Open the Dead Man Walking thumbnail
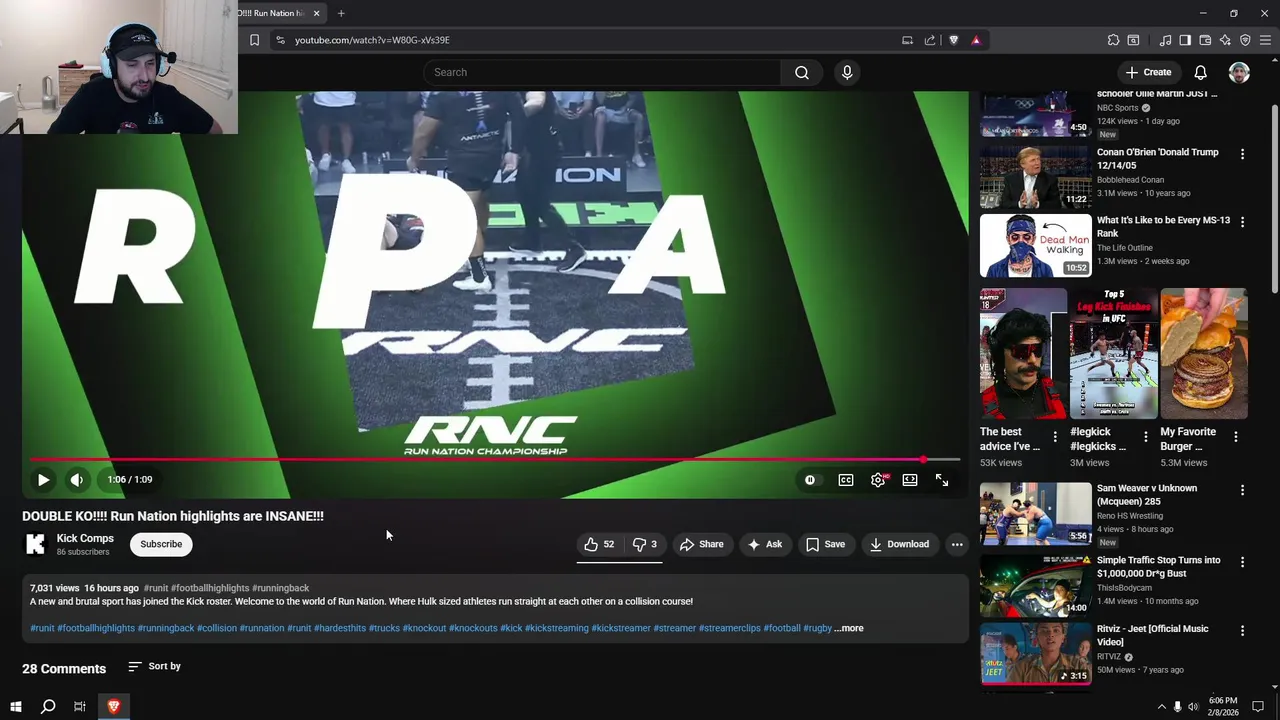This screenshot has height=720, width=1280. (1035, 245)
